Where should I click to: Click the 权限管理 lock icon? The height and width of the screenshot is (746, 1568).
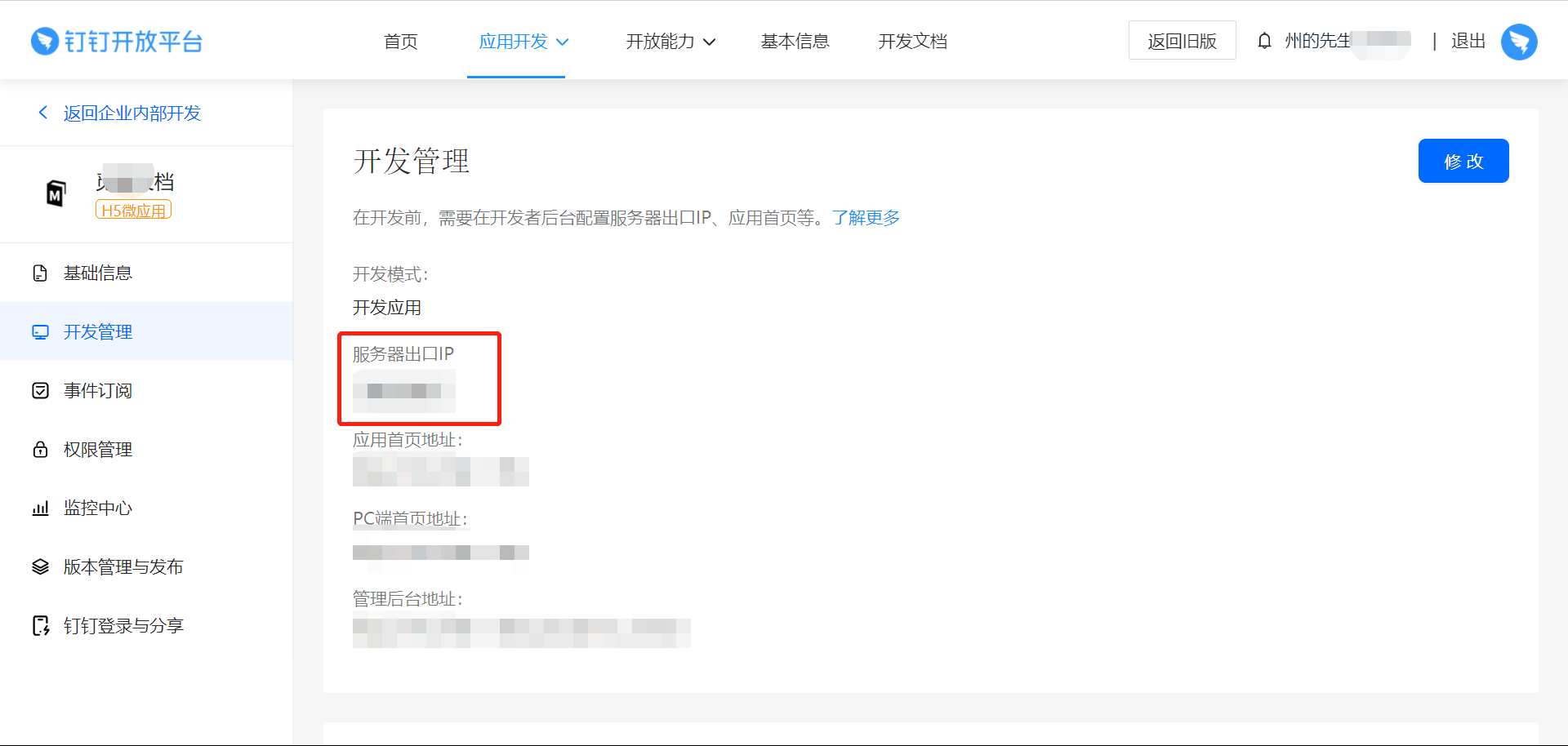(40, 450)
